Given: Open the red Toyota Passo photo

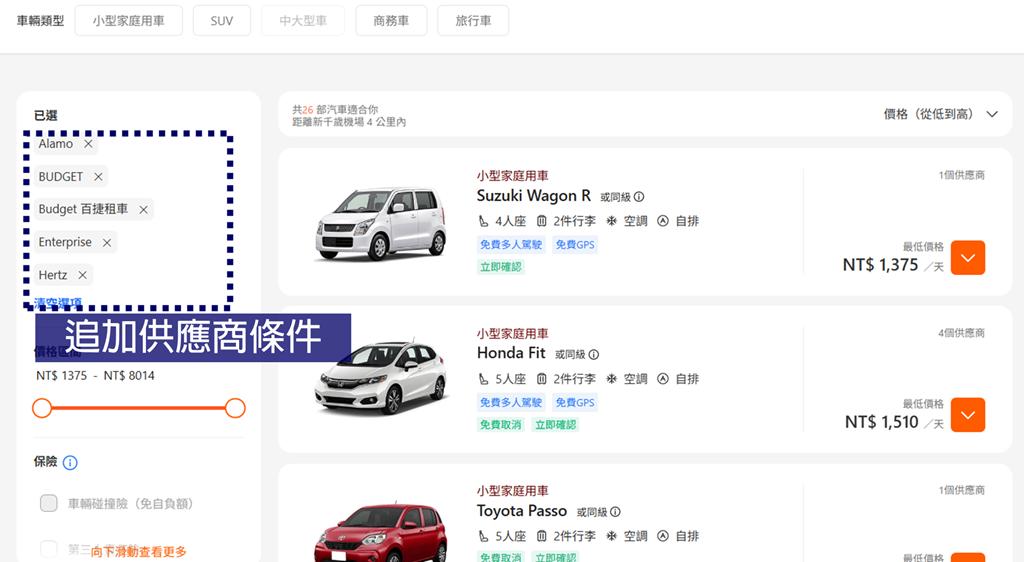Looking at the screenshot, I should click(x=381, y=532).
